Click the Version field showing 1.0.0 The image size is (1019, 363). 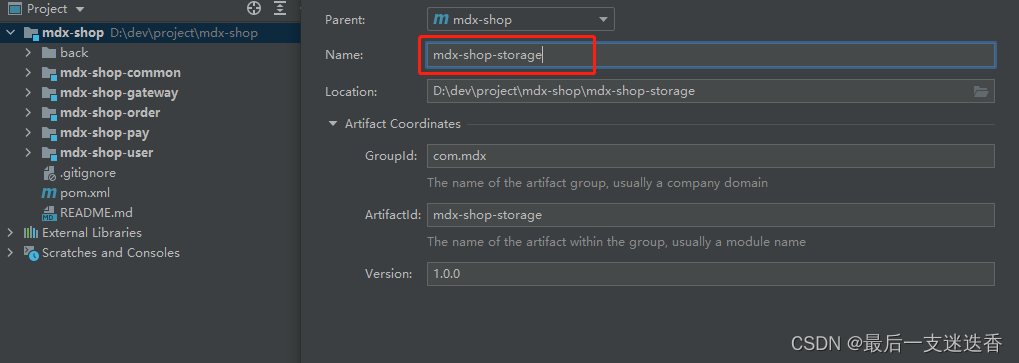710,274
